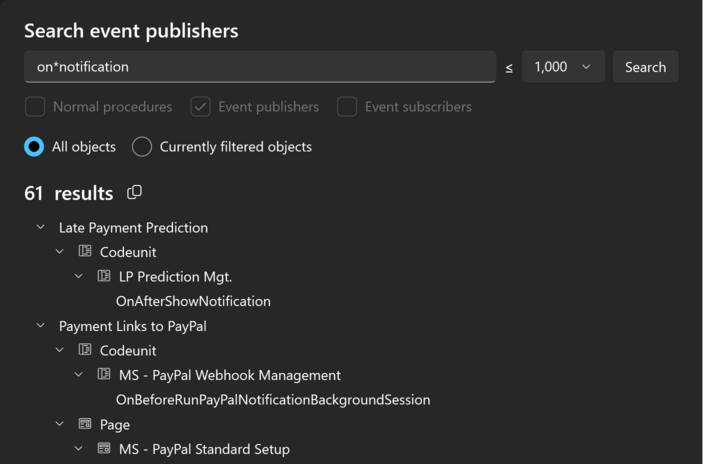Focus the on*notification search field
The image size is (703, 464).
[x=260, y=67]
